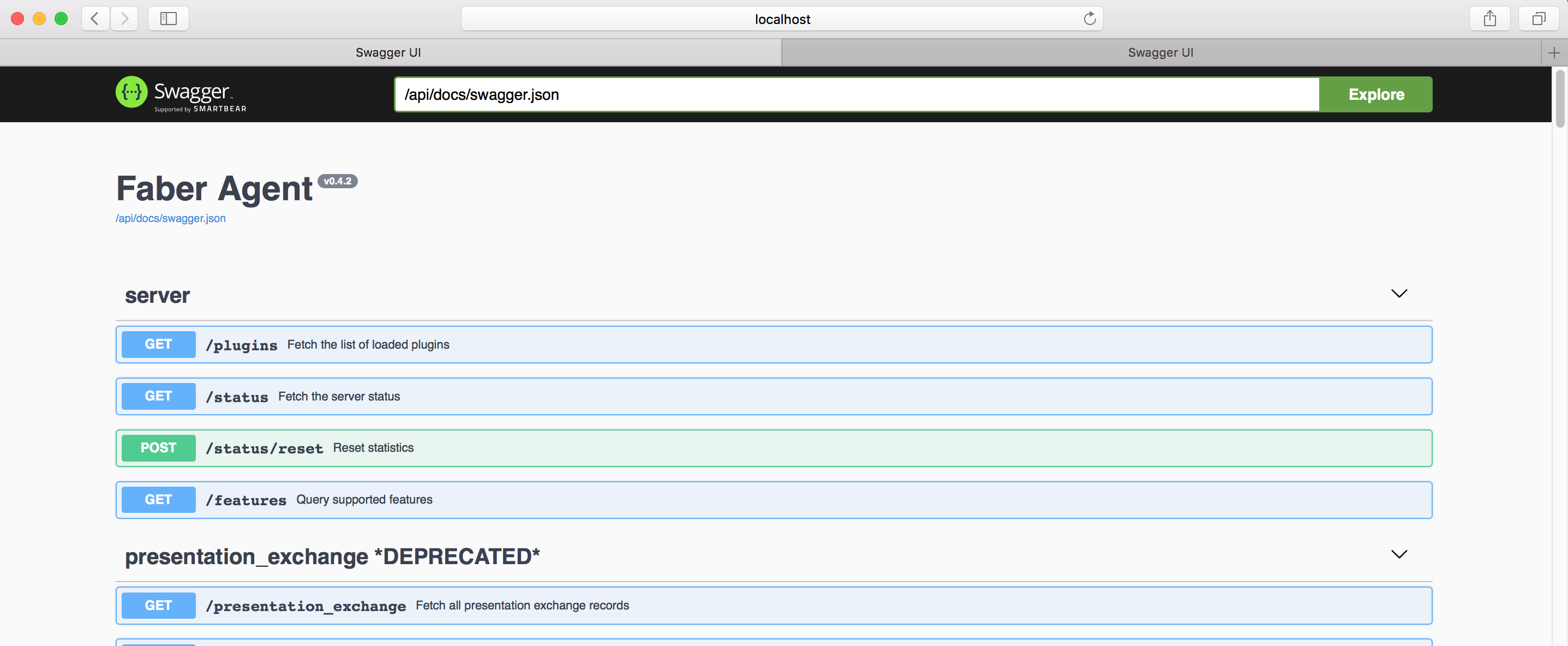This screenshot has height=646, width=1568.
Task: Switch to the second Swagger UI tab
Action: pos(1160,52)
